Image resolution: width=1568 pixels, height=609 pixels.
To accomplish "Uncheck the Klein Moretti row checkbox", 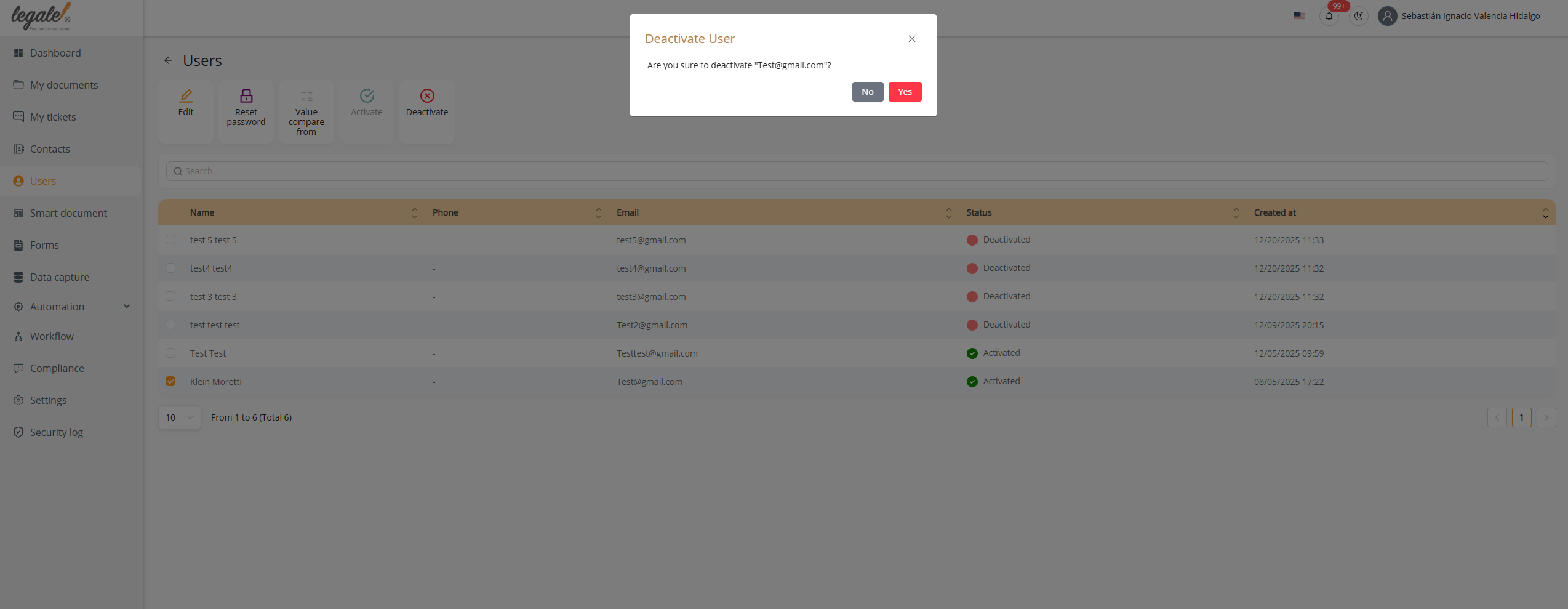I will (x=170, y=382).
